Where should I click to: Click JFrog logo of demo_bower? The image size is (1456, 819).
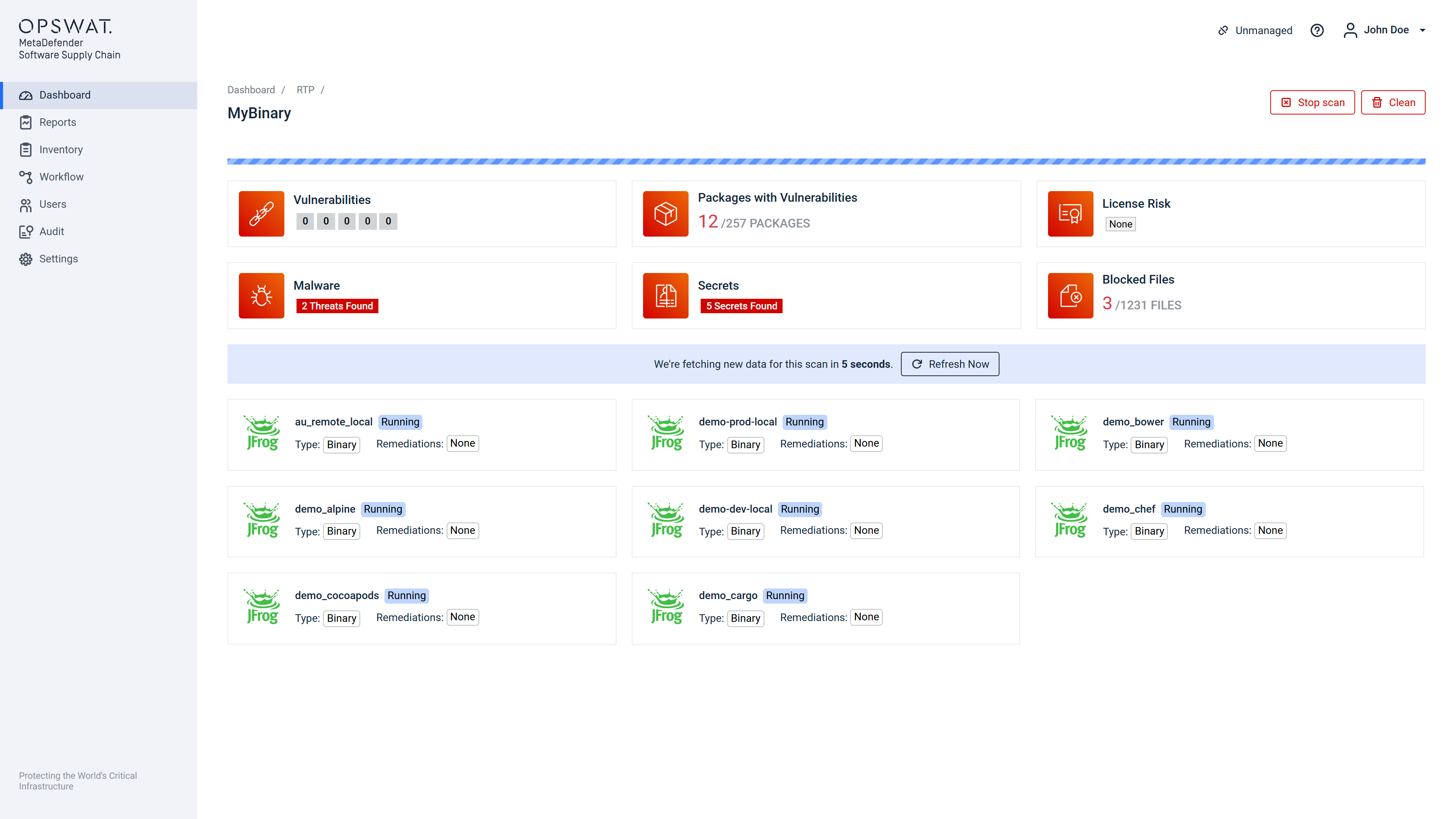coord(1070,433)
